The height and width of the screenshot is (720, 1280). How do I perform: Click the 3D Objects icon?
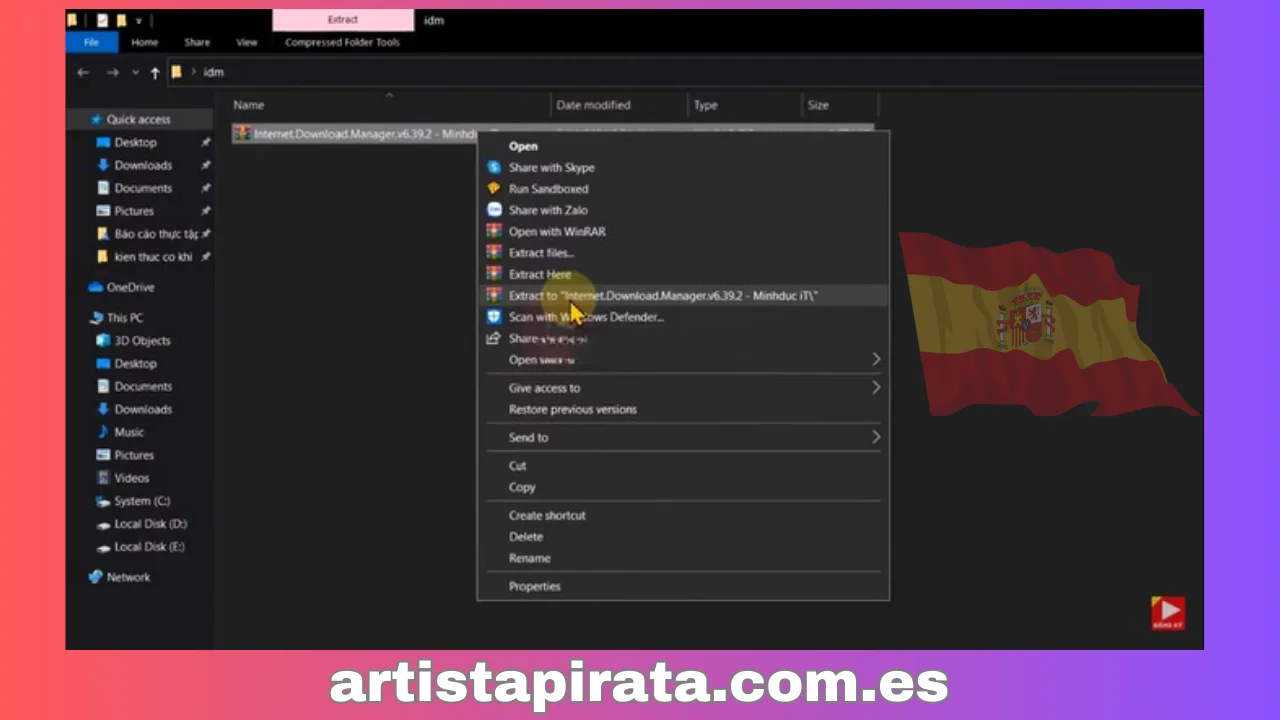(103, 340)
